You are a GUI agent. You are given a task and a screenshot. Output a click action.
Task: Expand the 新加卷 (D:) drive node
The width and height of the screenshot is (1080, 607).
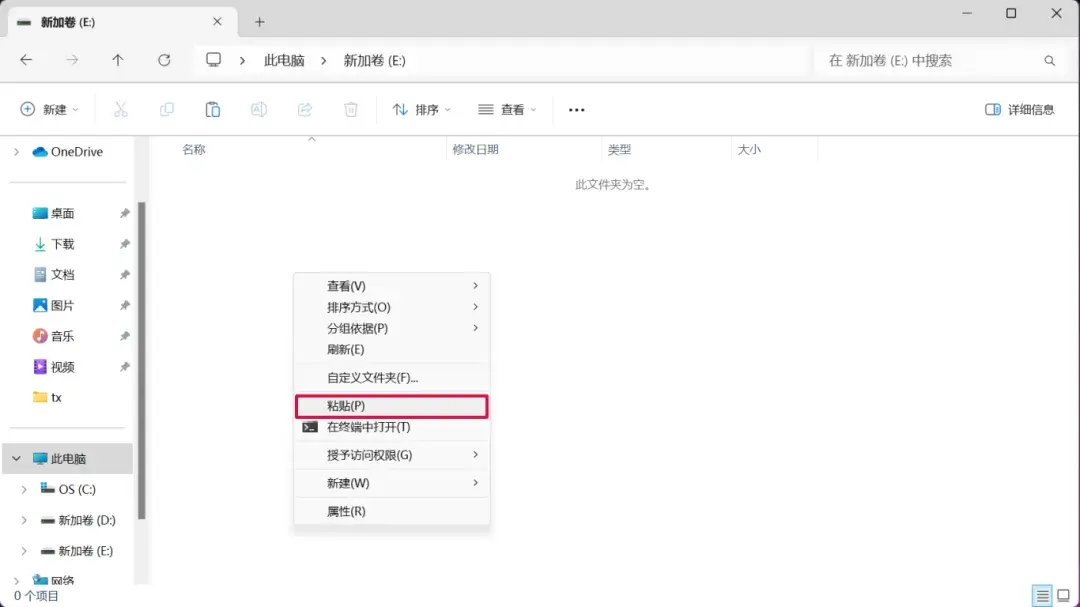click(x=24, y=520)
